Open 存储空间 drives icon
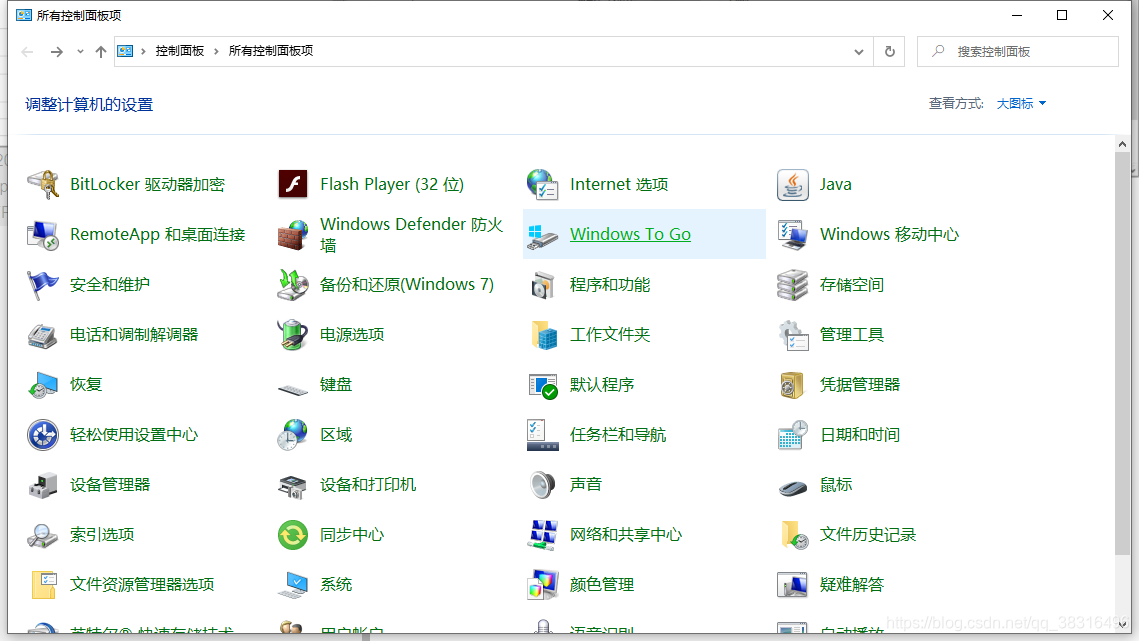Screen dimensions: 1139x641 [793, 285]
